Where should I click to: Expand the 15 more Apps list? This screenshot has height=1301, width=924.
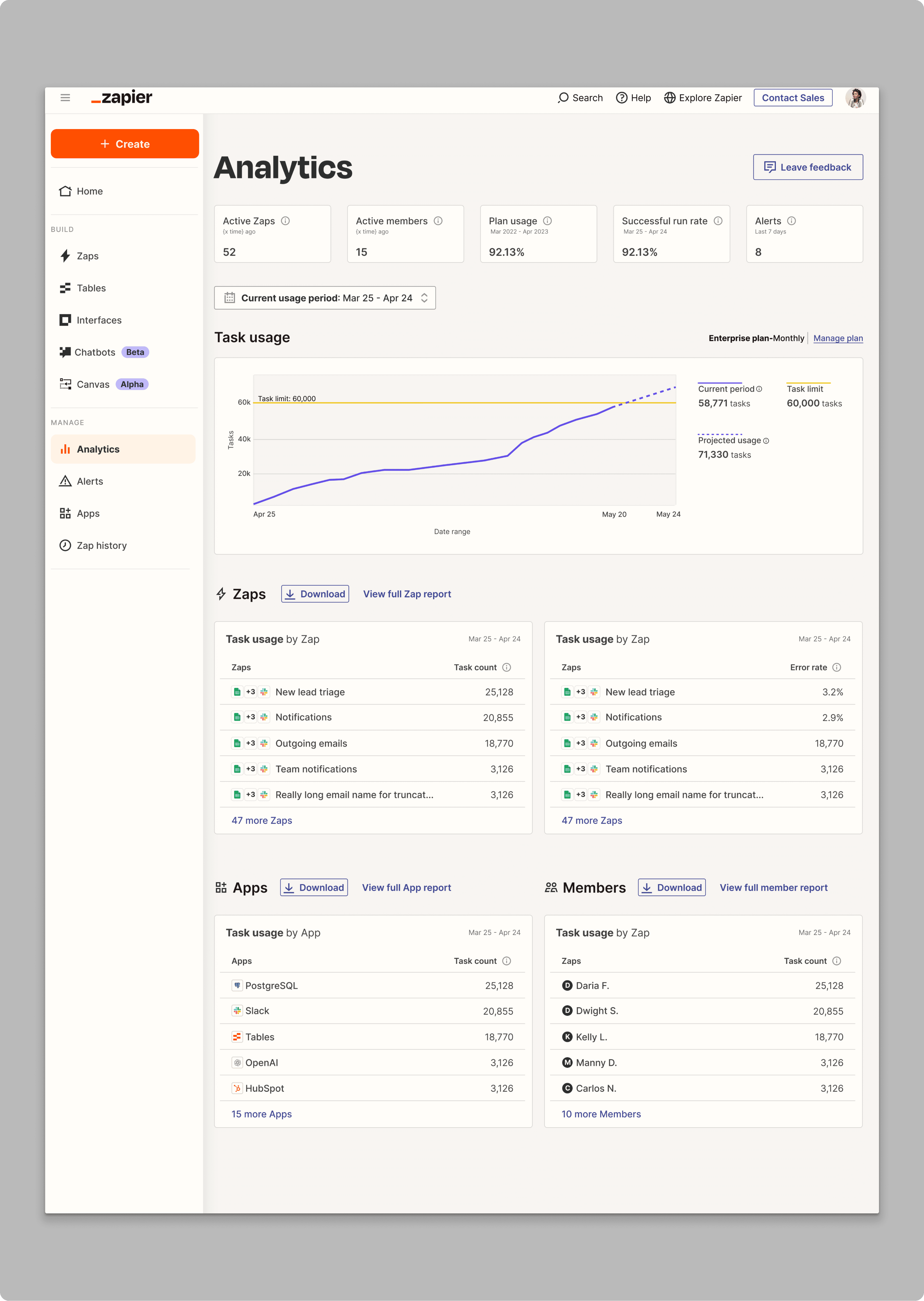click(261, 1114)
